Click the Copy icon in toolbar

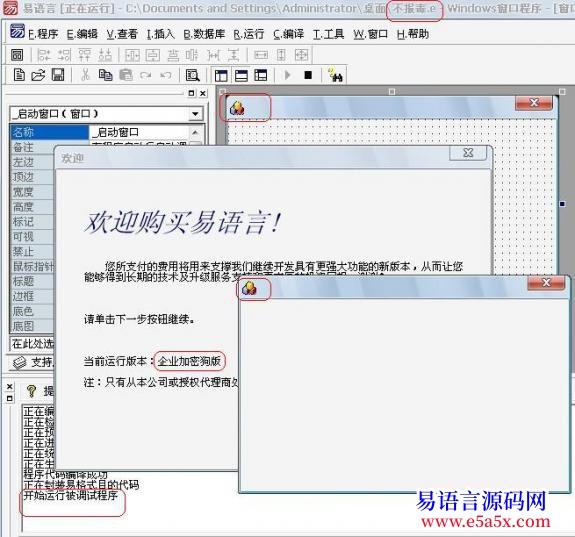tap(106, 75)
